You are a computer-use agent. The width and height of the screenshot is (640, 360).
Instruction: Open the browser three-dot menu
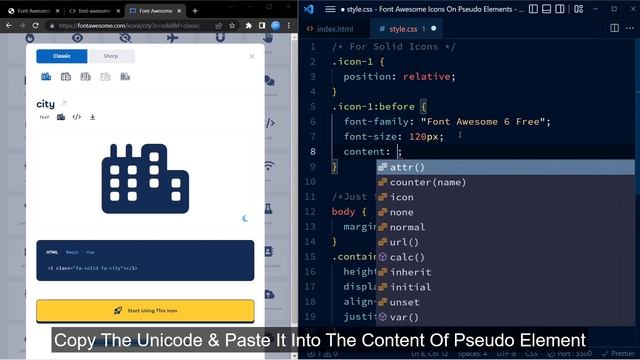click(x=289, y=26)
